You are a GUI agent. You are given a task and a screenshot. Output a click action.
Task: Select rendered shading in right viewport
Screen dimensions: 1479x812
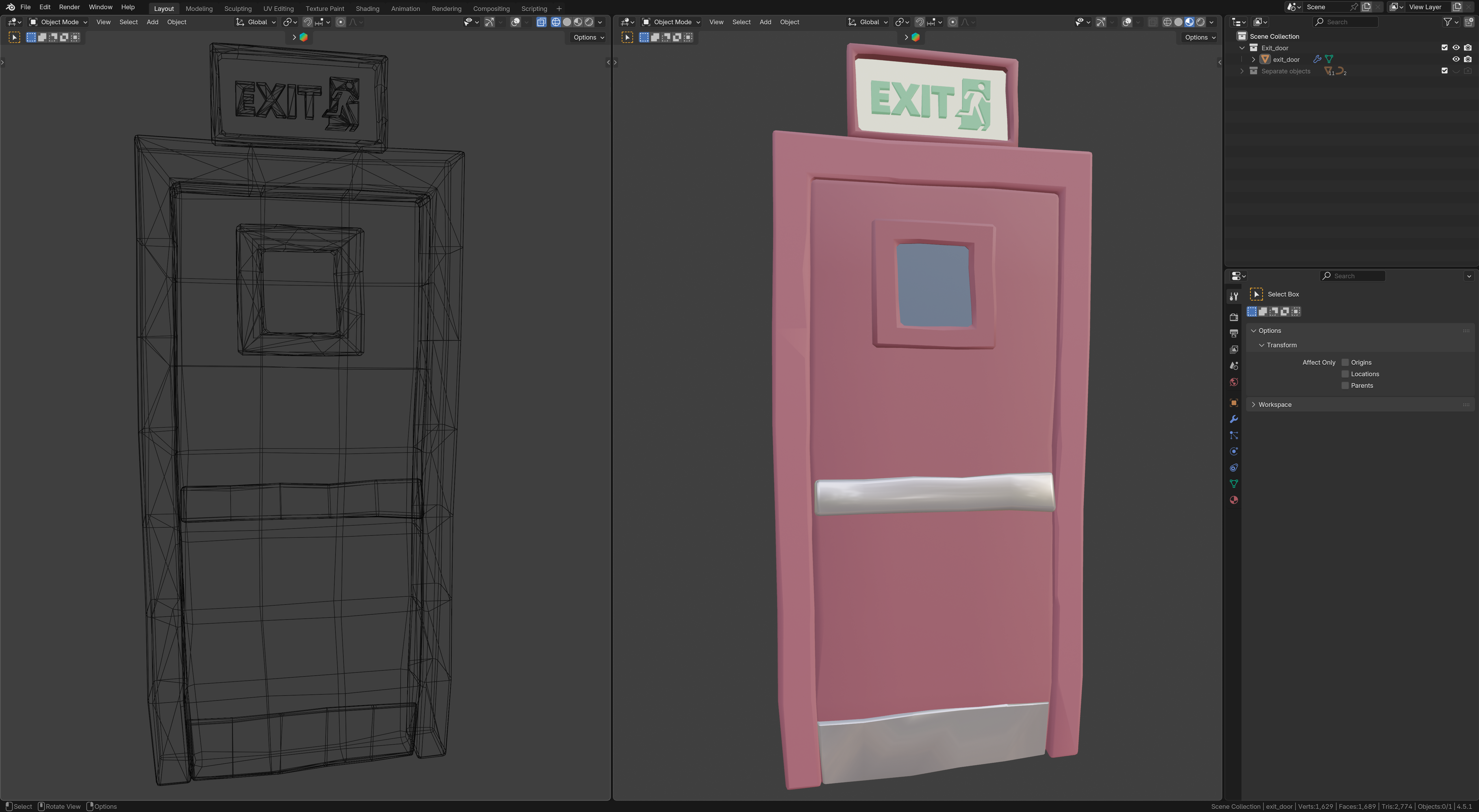coord(1200,22)
